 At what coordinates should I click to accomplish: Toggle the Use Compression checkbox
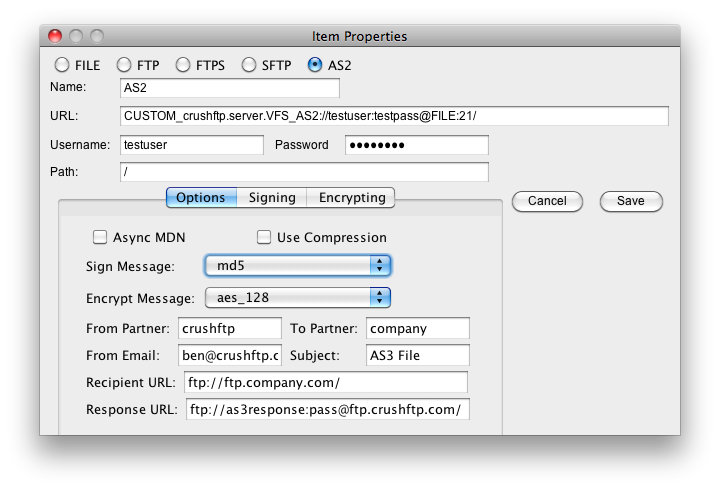[264, 237]
